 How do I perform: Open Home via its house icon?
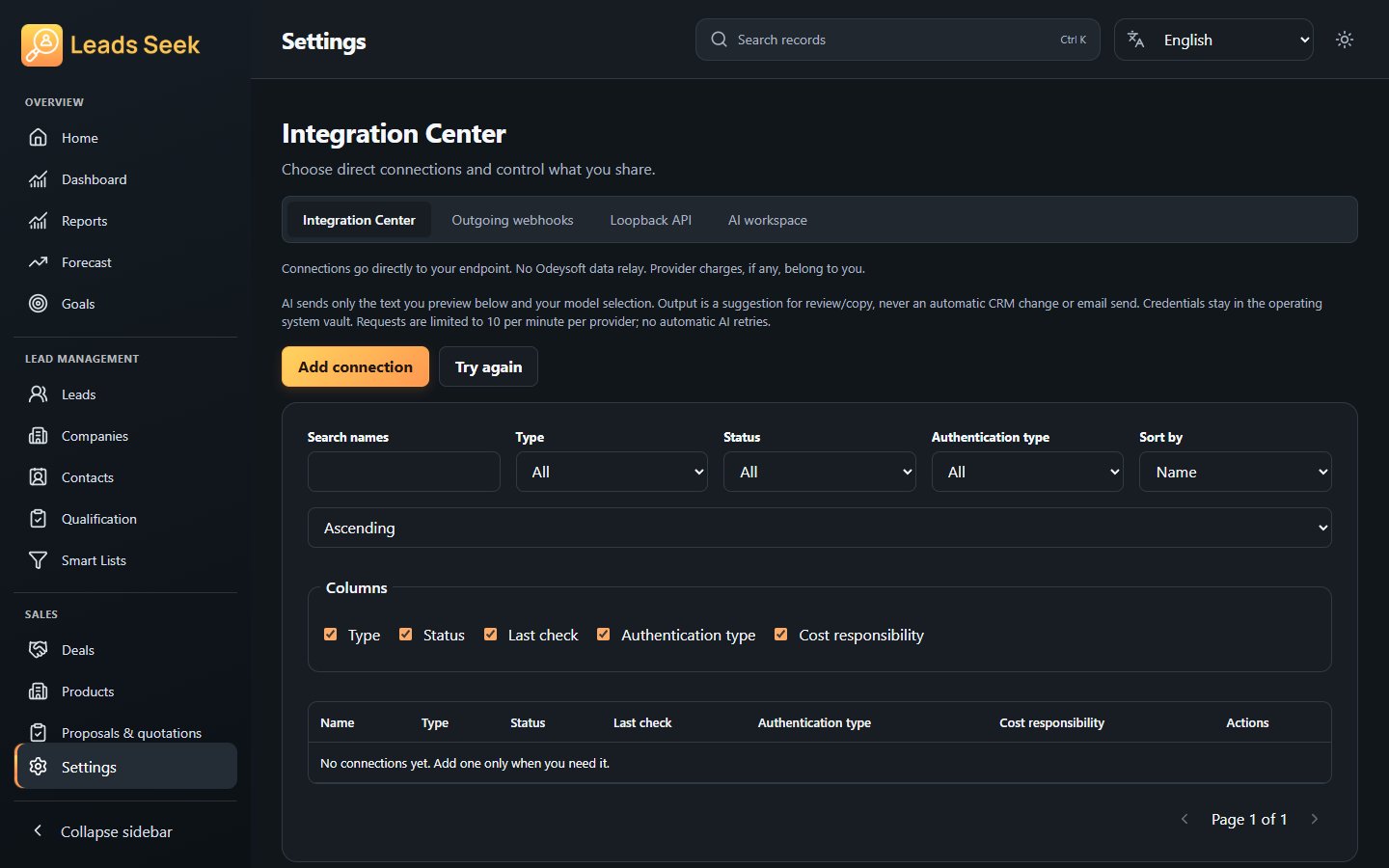click(x=39, y=138)
